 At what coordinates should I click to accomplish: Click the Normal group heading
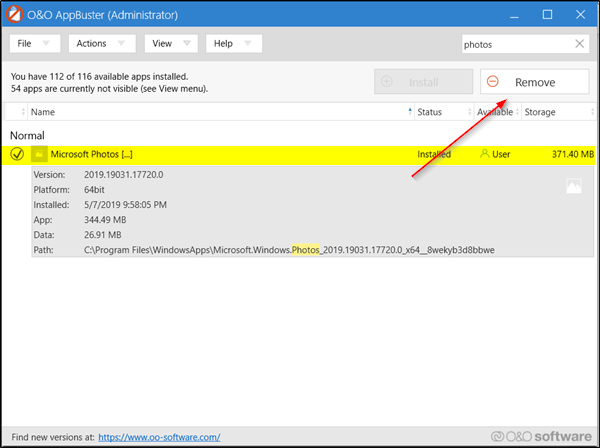tap(27, 136)
